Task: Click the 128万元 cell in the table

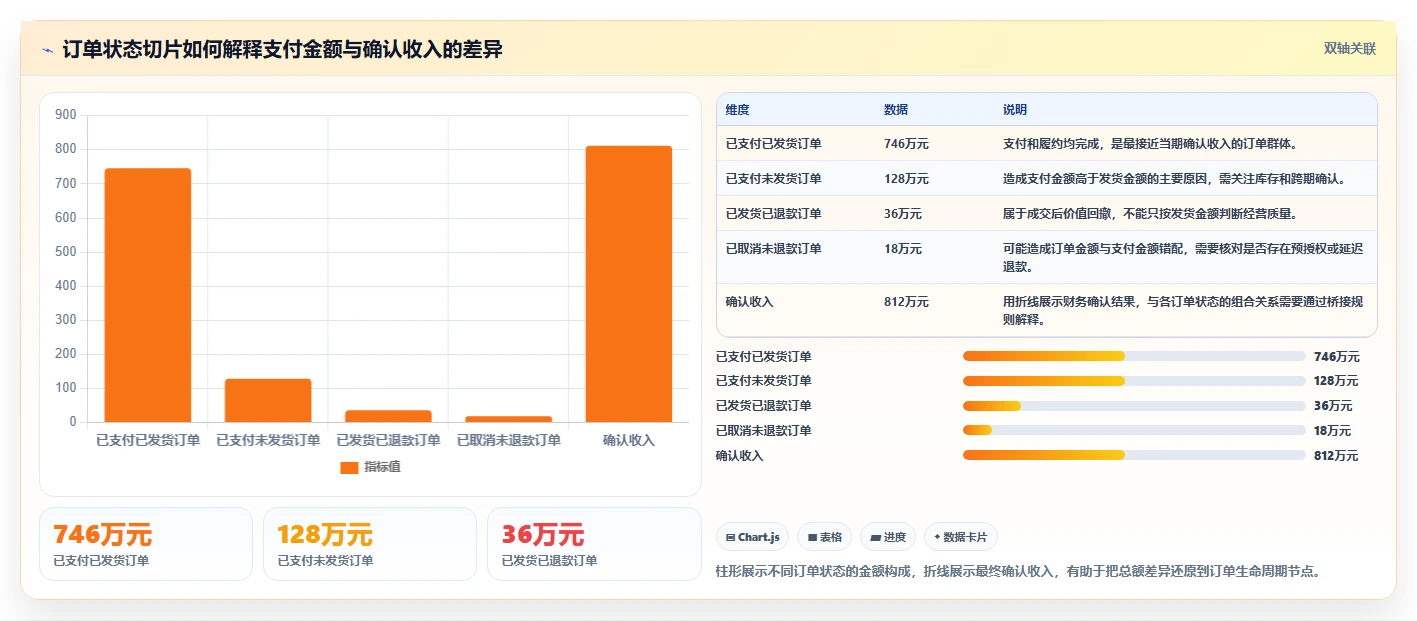Action: point(906,179)
